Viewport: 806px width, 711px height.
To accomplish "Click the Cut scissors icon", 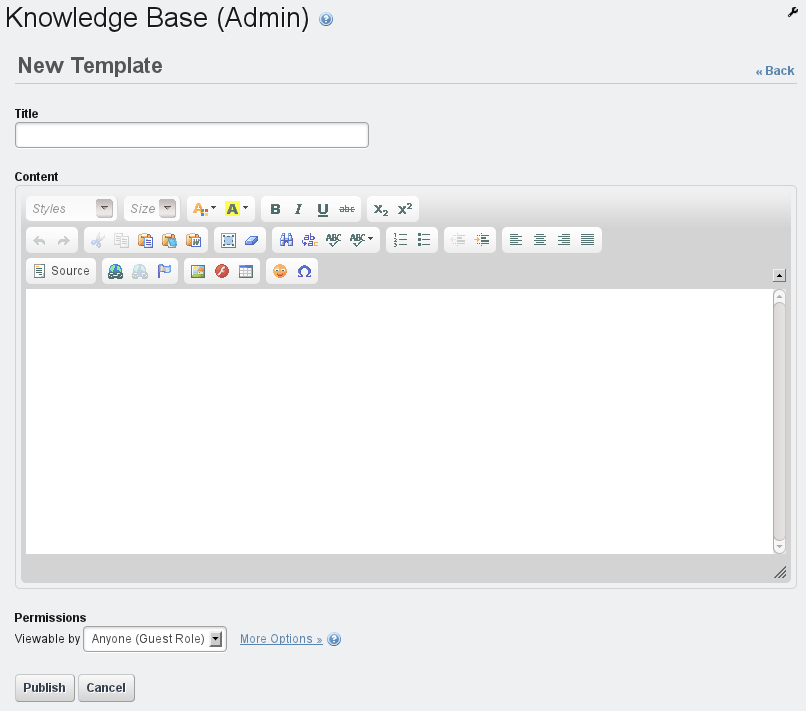I will click(x=97, y=240).
